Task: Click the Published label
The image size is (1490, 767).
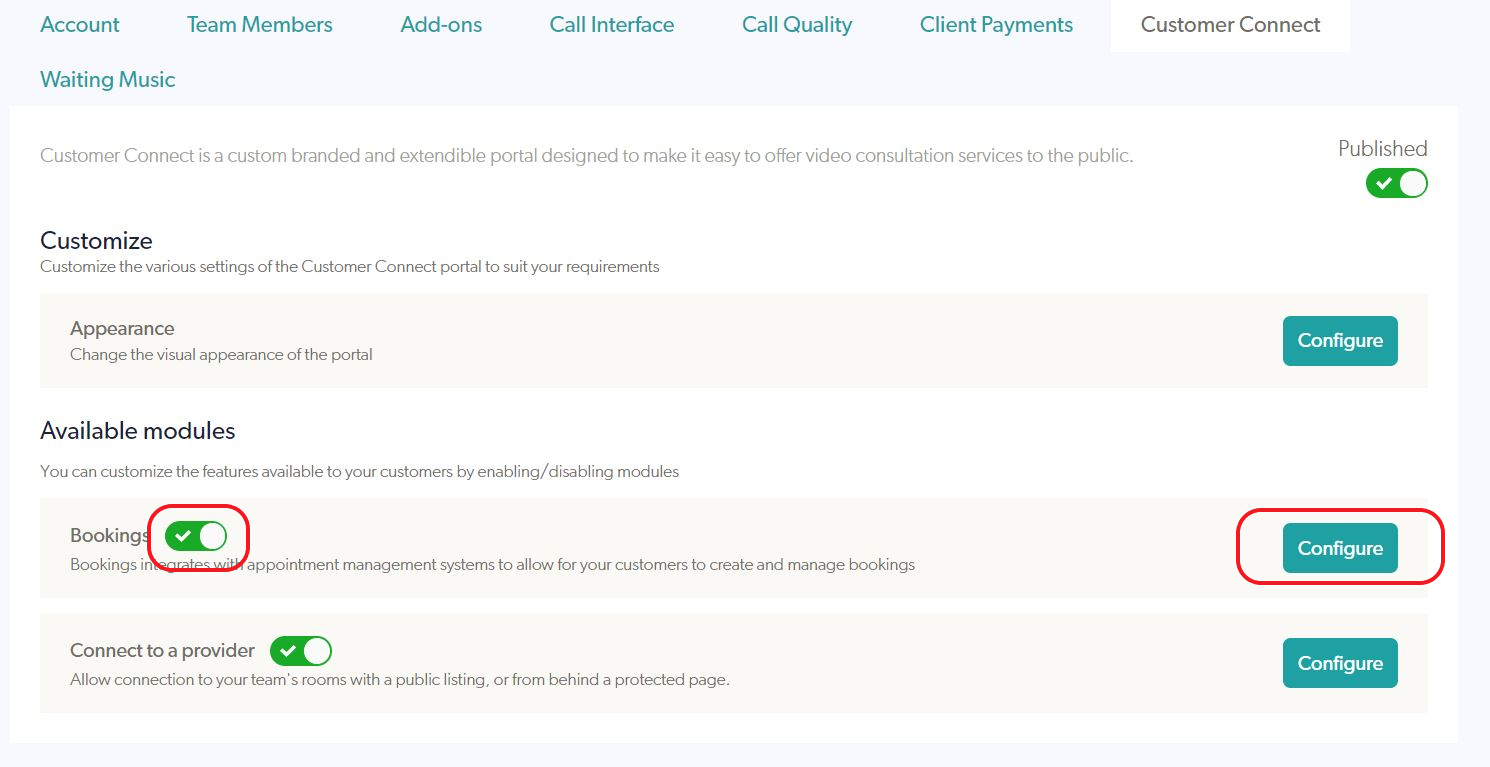Action: [x=1383, y=149]
